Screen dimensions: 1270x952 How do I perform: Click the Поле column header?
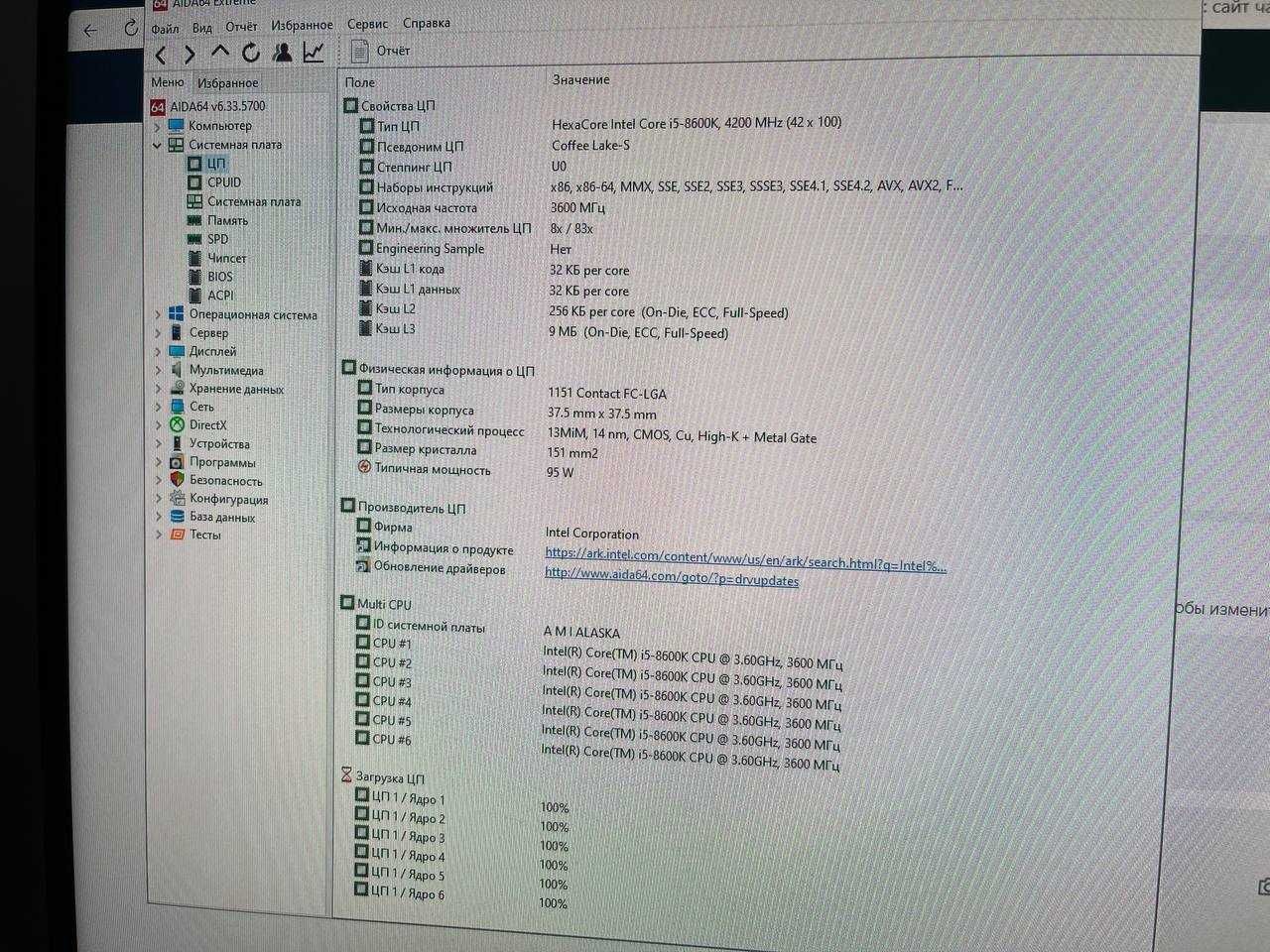(360, 83)
